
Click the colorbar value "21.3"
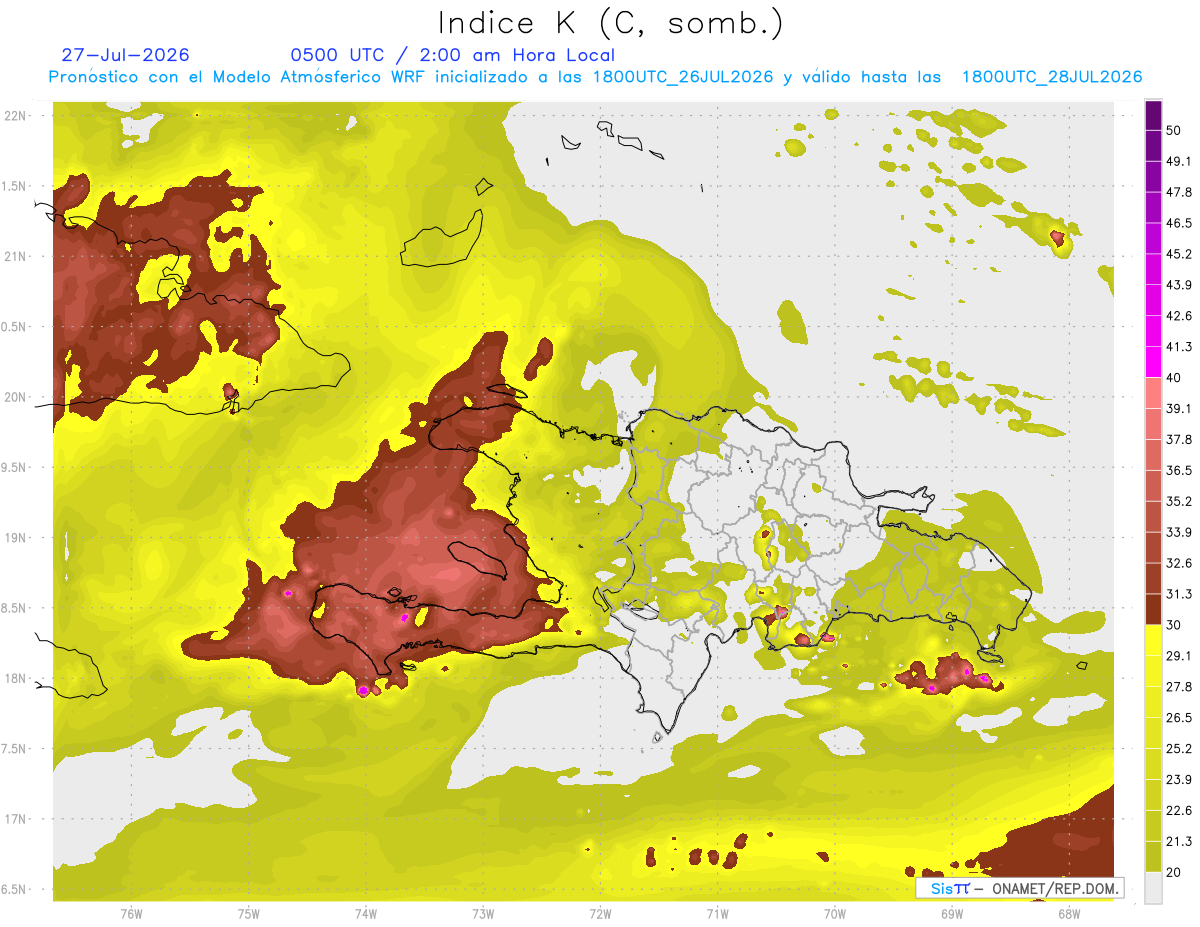pyautogui.click(x=1178, y=842)
